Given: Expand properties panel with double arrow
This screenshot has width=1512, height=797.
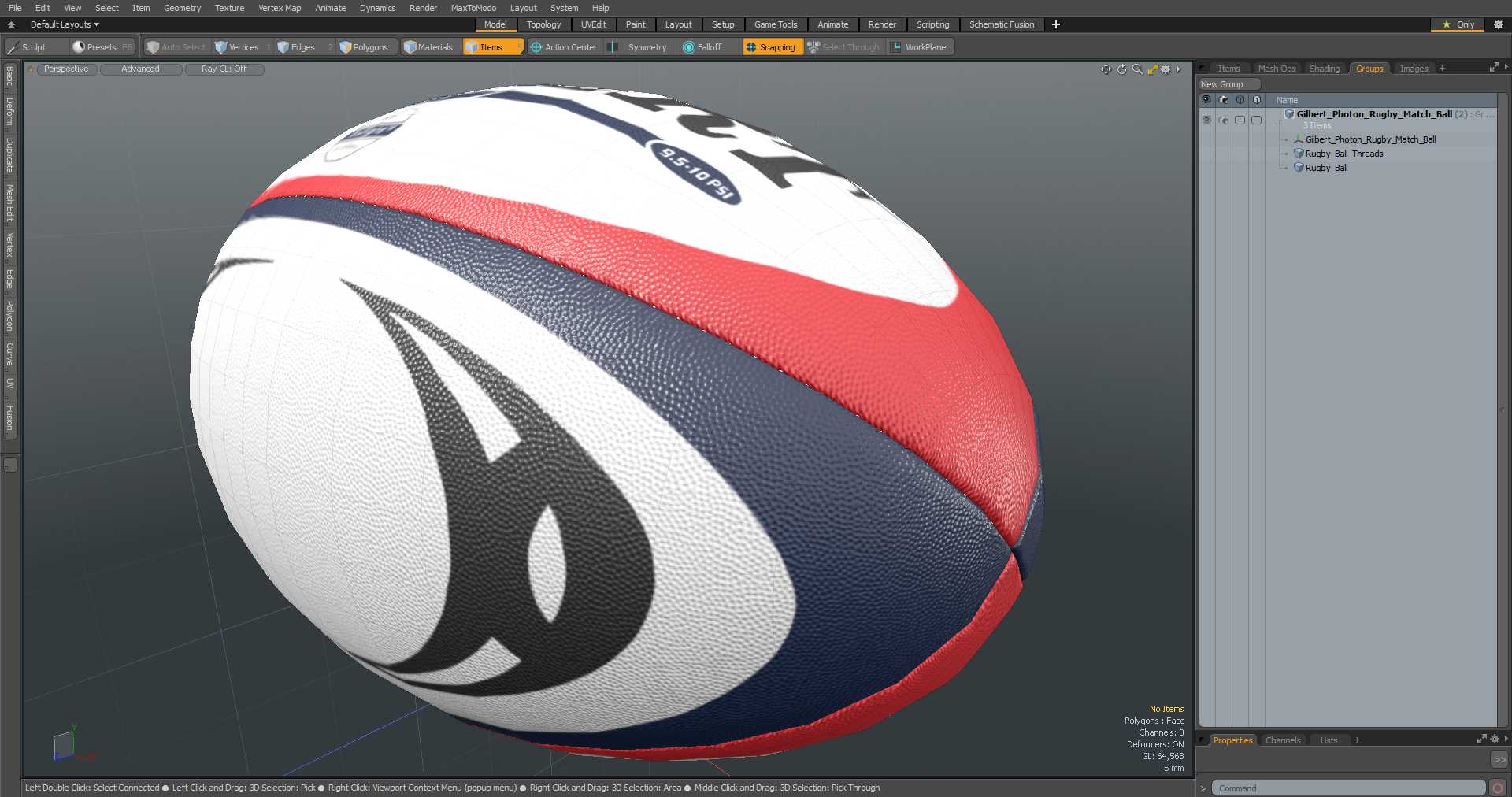Looking at the screenshot, I should click(x=1499, y=760).
